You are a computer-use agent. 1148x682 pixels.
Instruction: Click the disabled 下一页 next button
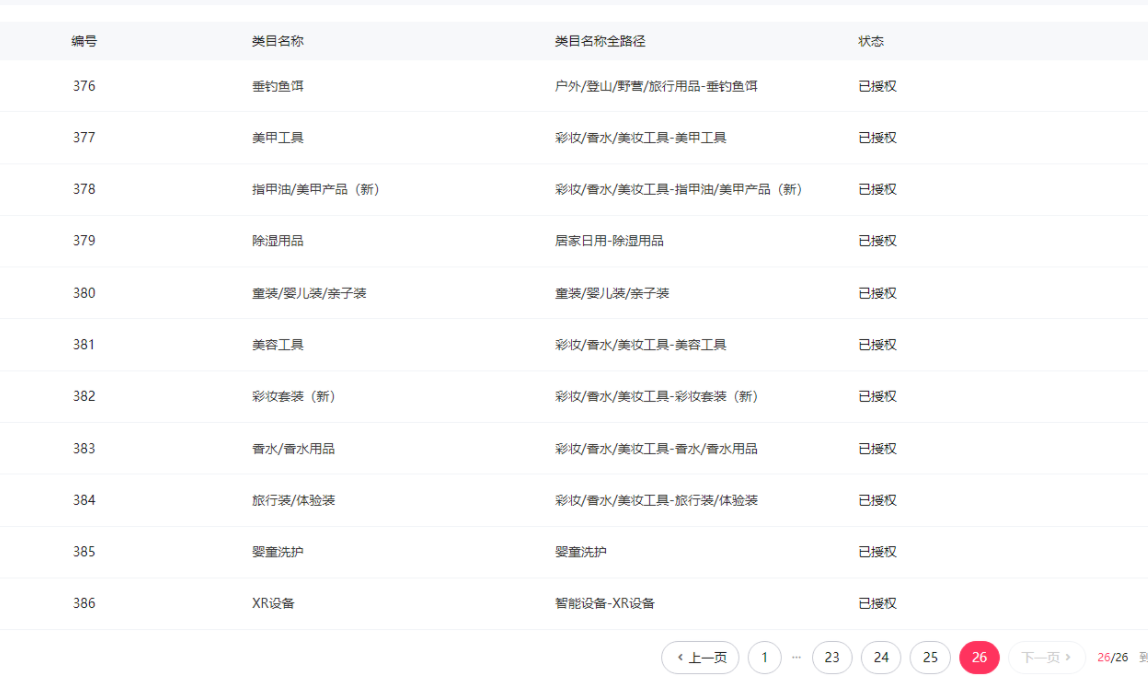(x=1046, y=657)
